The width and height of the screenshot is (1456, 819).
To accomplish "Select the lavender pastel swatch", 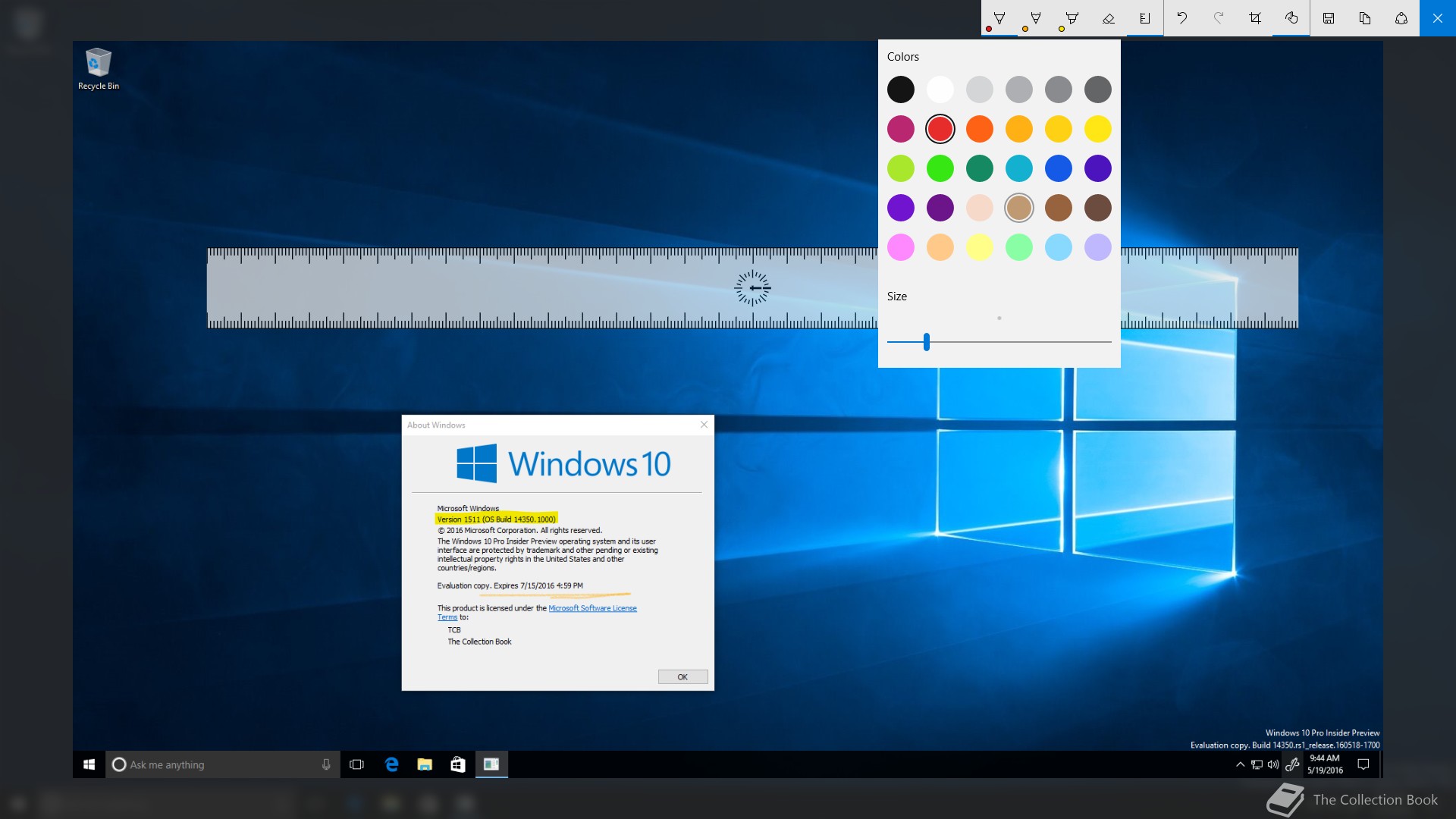I will click(x=1098, y=247).
